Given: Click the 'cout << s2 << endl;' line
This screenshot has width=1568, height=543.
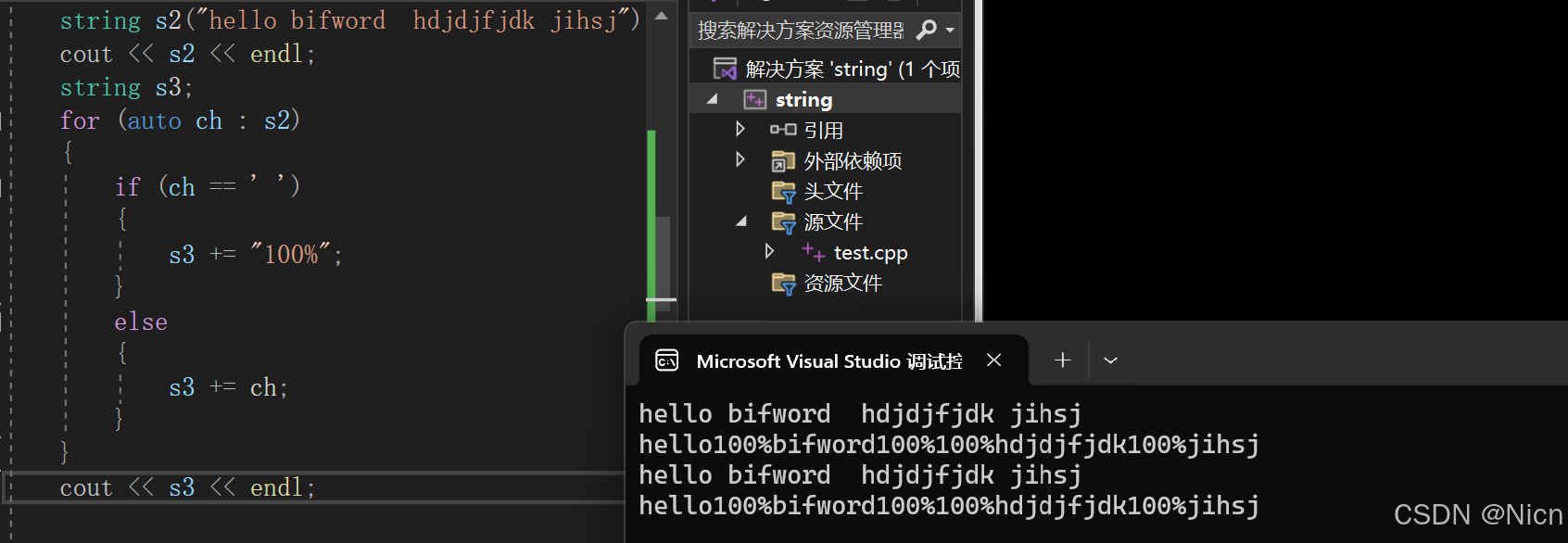Looking at the screenshot, I should tap(188, 54).
